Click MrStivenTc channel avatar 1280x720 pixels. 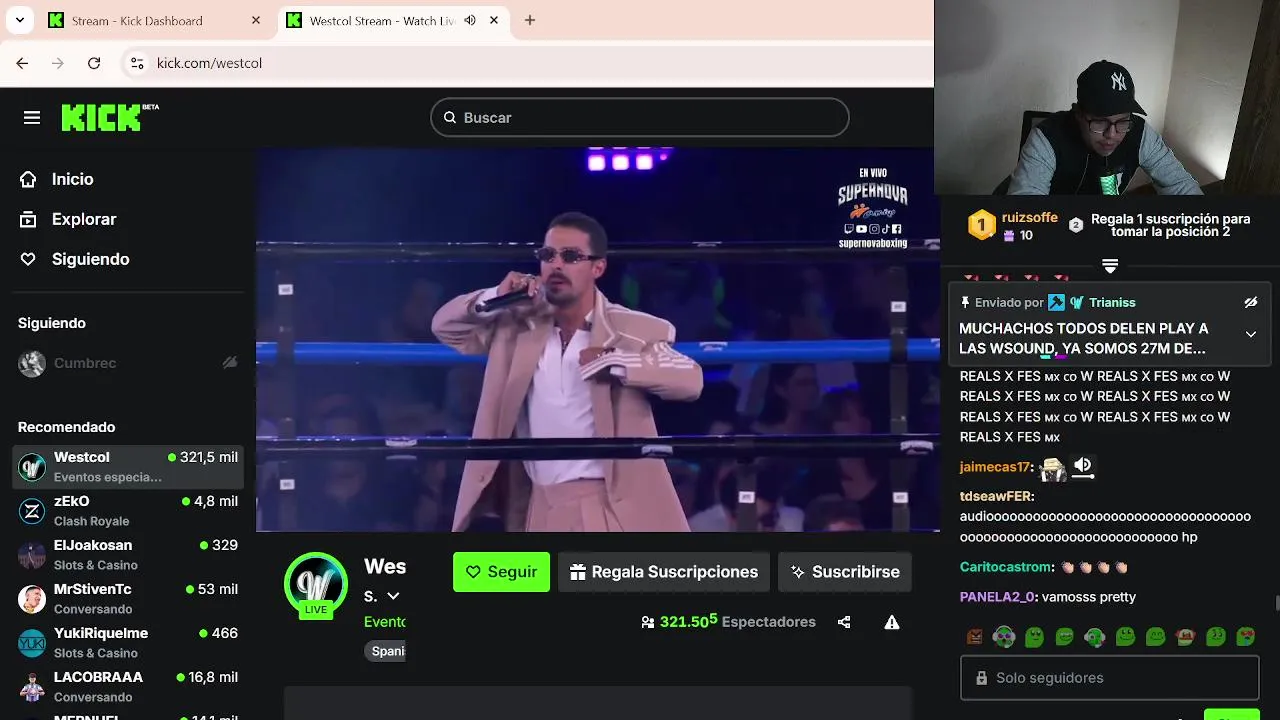coord(32,600)
